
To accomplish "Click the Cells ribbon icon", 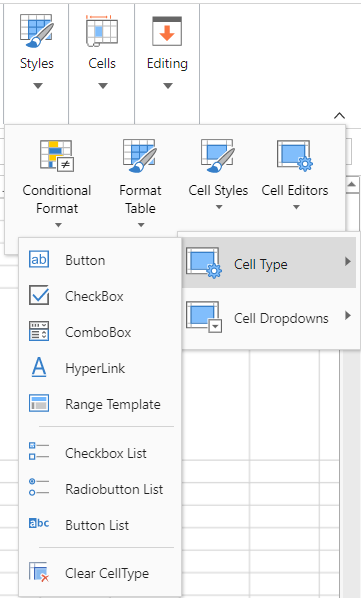I will pos(102,31).
